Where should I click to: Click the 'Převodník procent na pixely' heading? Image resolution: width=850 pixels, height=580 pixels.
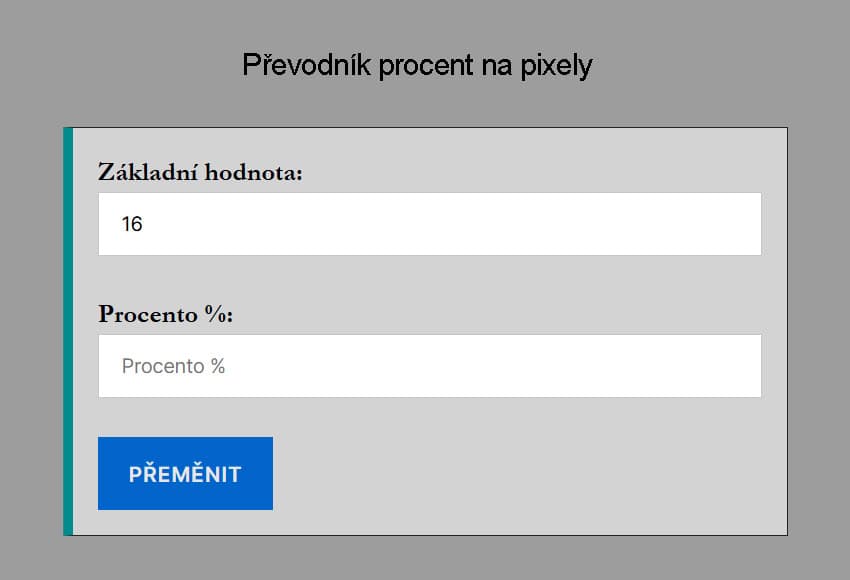(x=417, y=65)
